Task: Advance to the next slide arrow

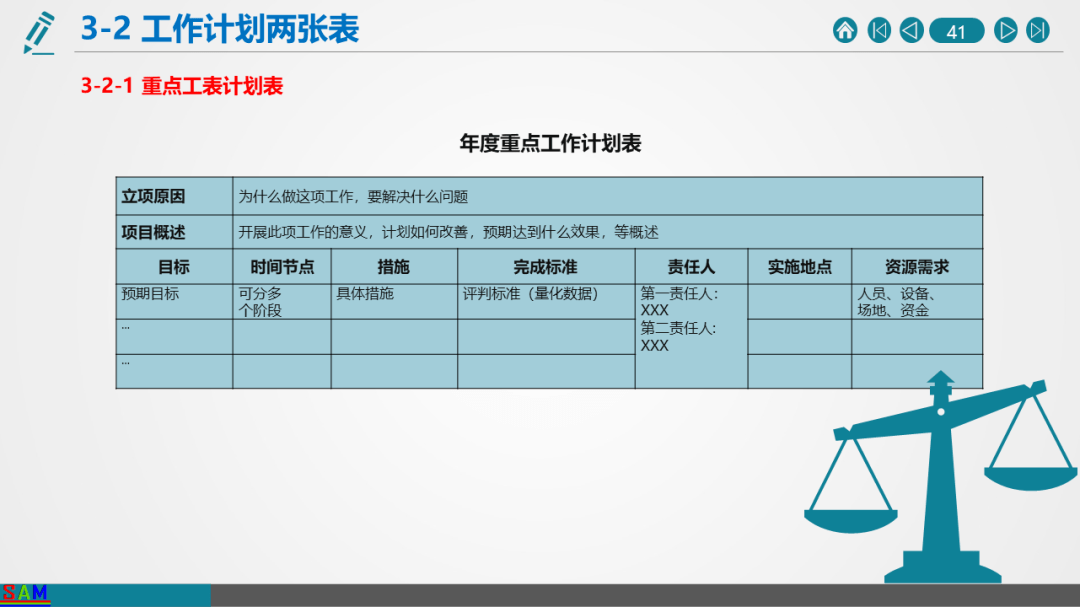Action: 1006,30
